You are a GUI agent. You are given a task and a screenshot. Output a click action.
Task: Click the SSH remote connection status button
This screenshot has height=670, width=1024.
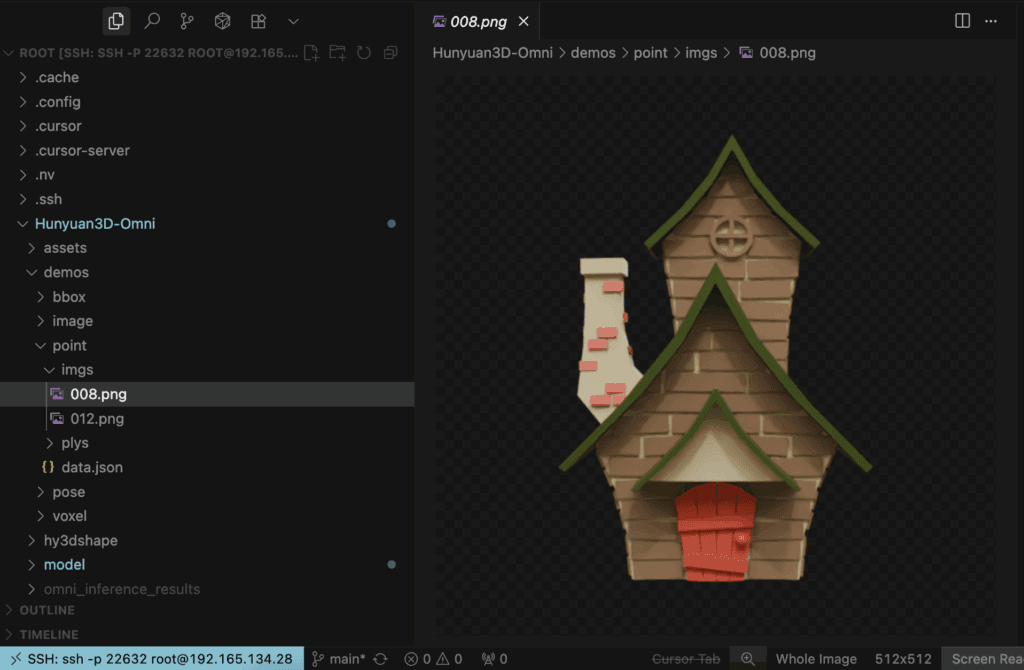[x=150, y=659]
